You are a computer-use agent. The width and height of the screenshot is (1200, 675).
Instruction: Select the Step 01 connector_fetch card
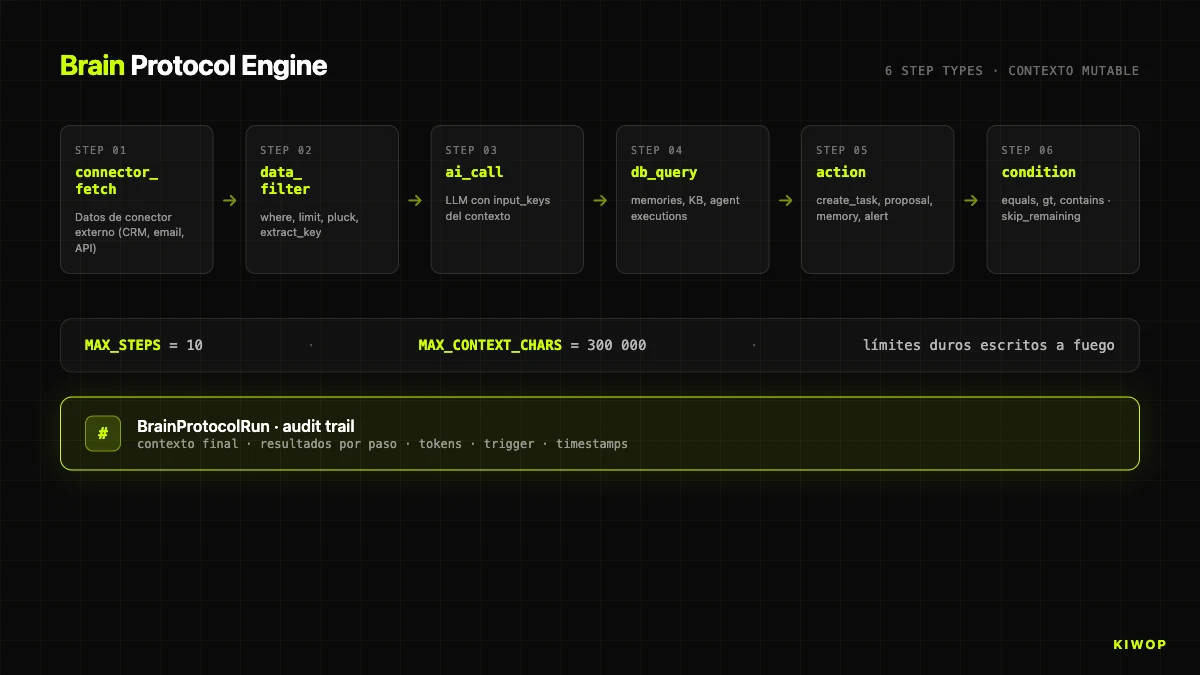tap(137, 199)
